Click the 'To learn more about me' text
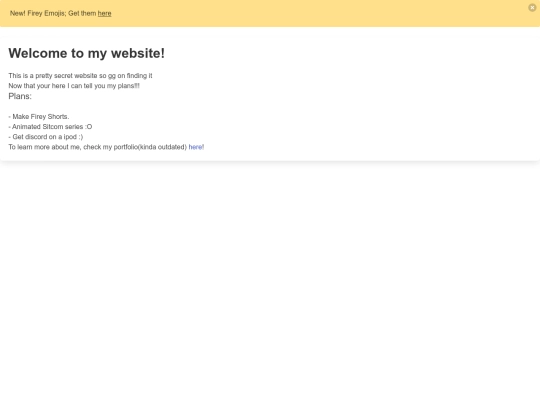This screenshot has height=405, width=540. click(98, 147)
